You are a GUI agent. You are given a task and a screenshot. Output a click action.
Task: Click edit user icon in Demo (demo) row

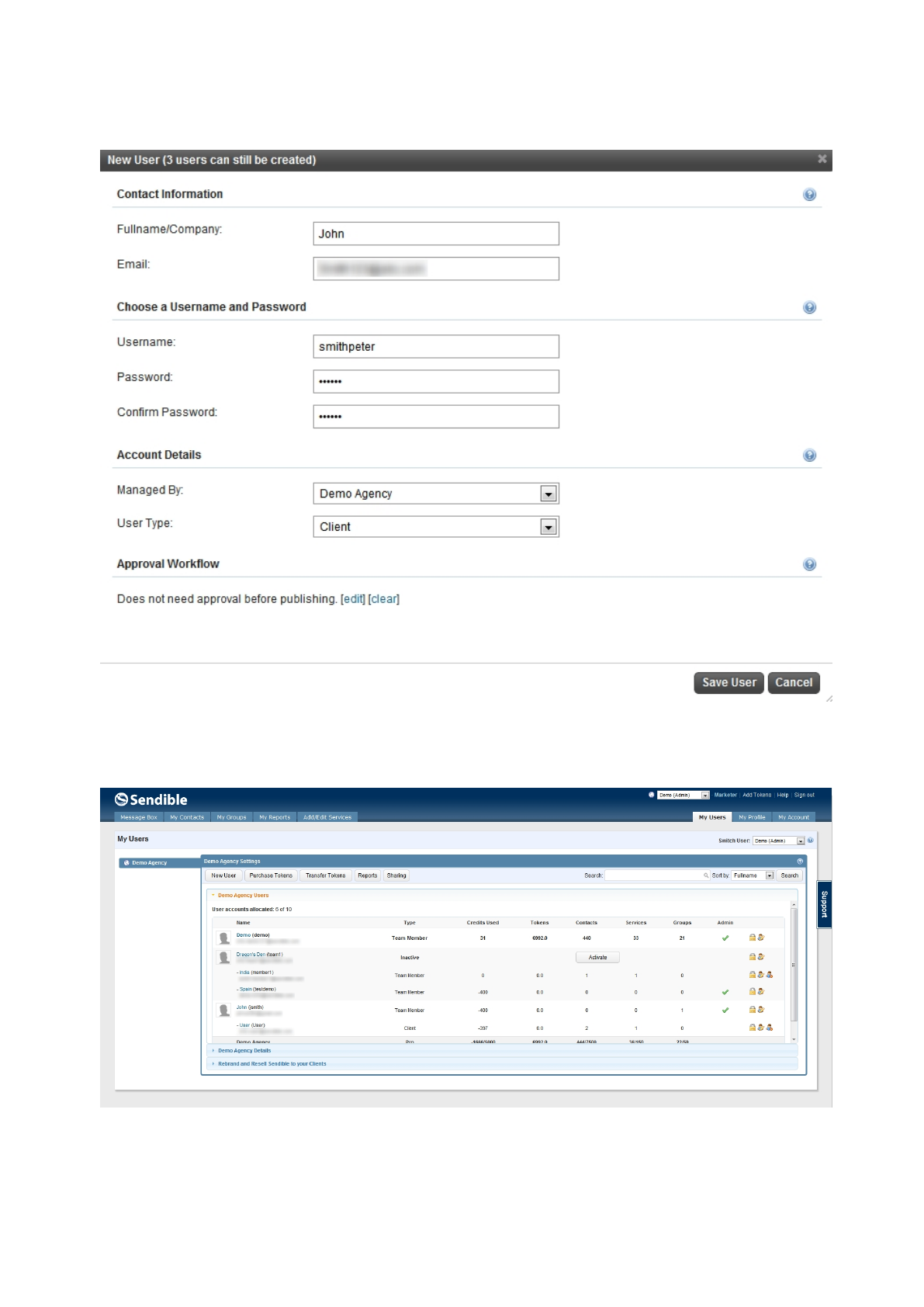pos(760,938)
